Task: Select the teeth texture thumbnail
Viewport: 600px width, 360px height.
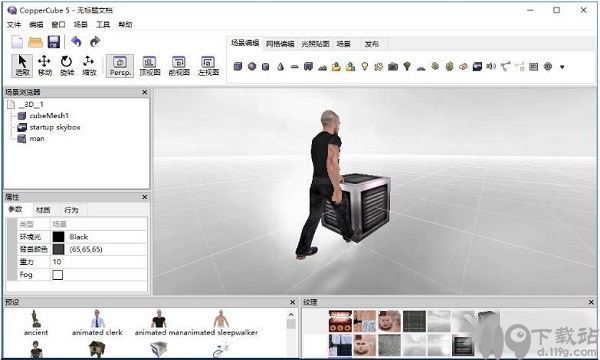Action: 340,321
